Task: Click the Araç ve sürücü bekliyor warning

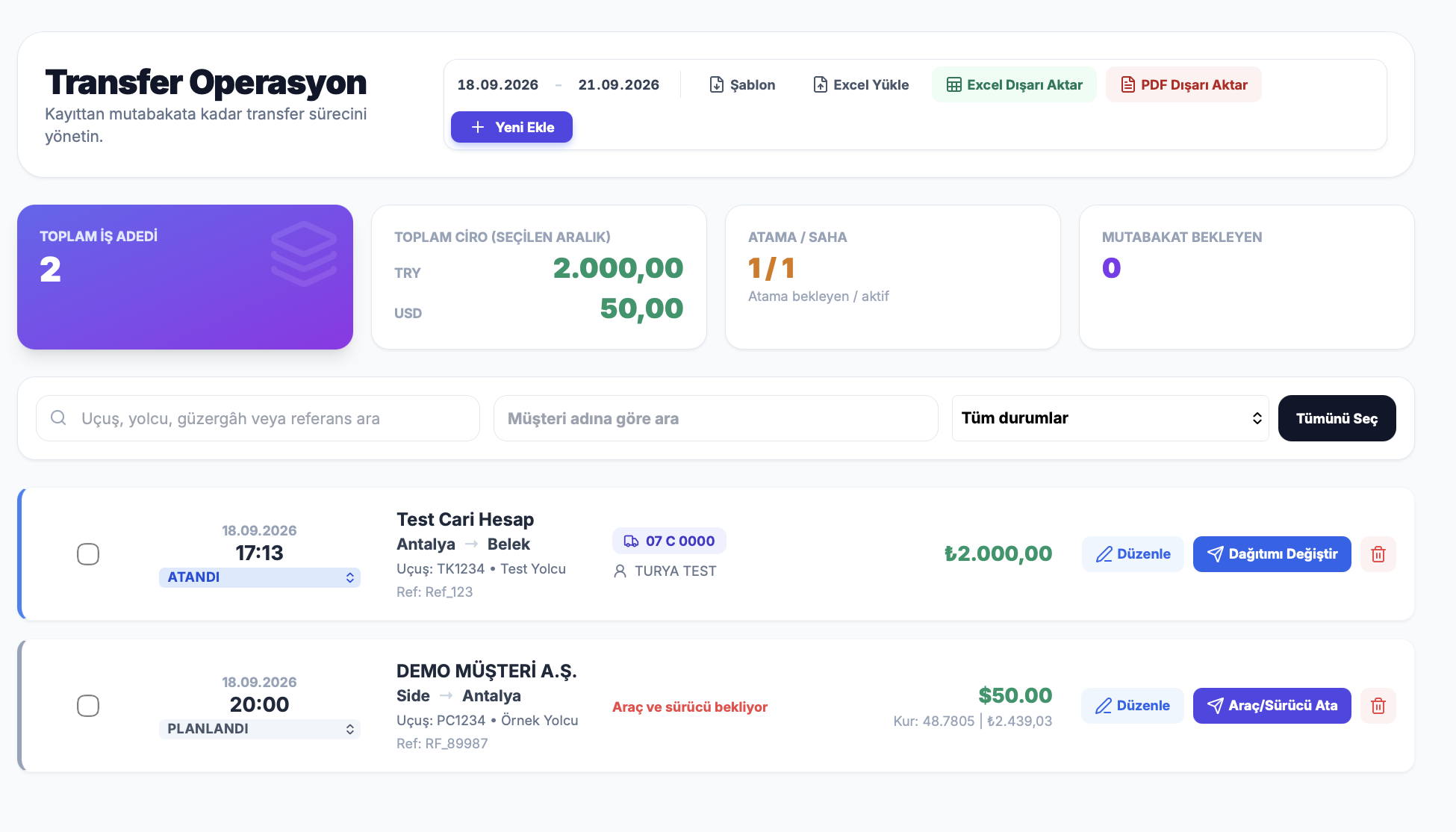Action: (690, 707)
